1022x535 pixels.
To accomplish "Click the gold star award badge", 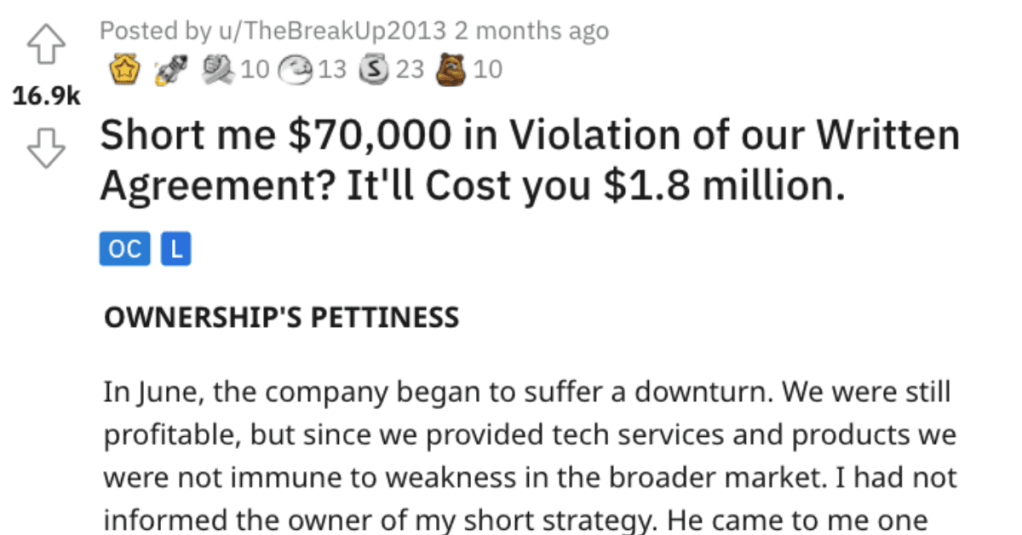I will coord(124,69).
